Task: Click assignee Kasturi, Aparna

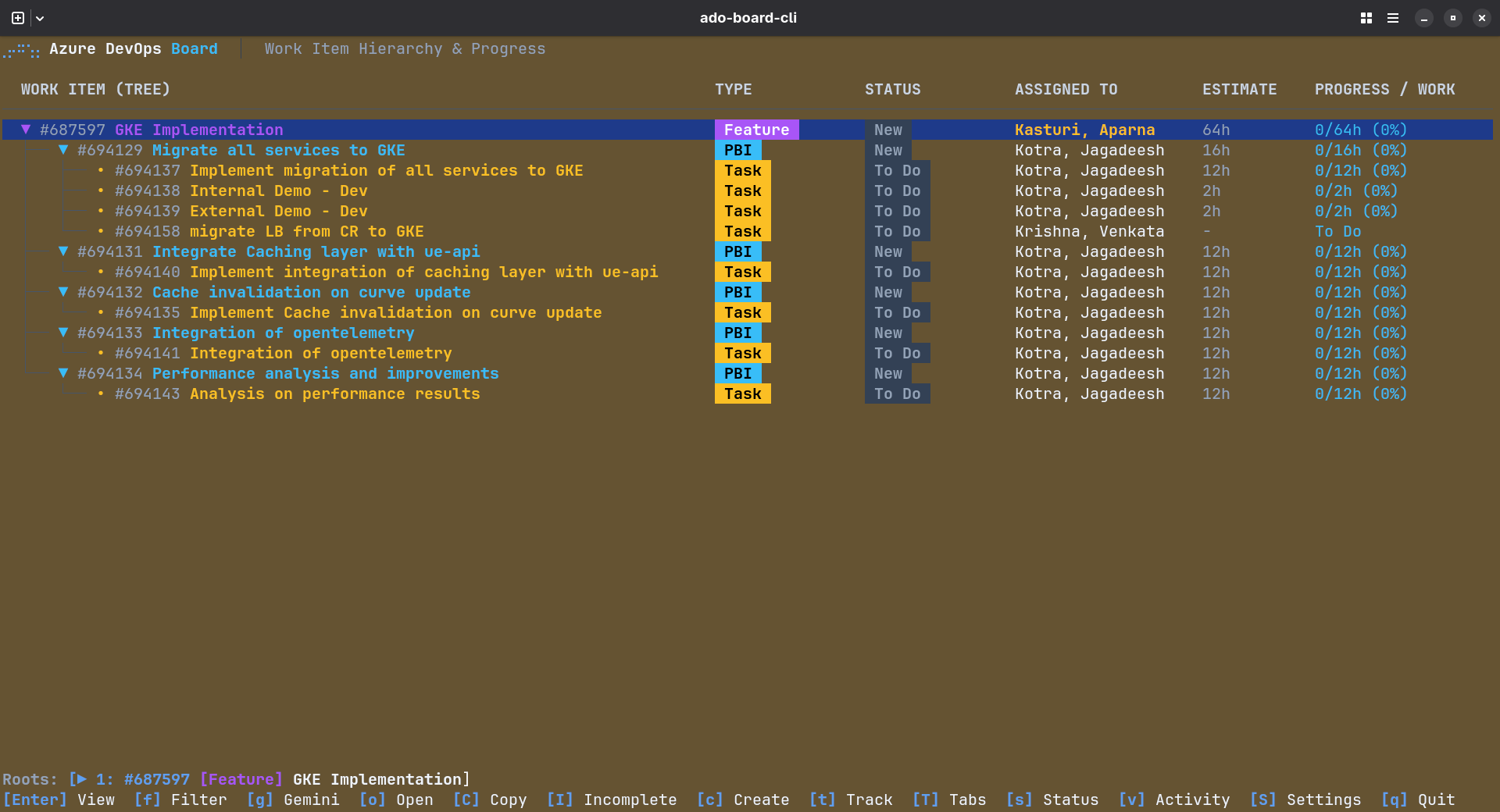Action: point(1085,130)
